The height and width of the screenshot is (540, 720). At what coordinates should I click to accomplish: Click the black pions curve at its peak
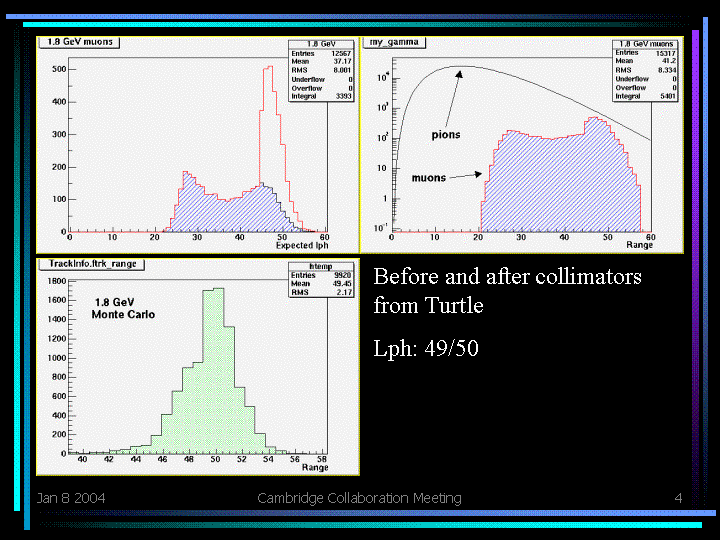[x=461, y=67]
